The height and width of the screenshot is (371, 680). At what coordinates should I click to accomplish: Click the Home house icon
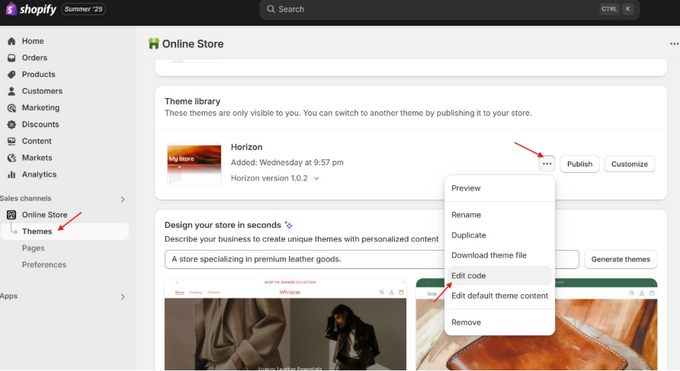tap(12, 41)
